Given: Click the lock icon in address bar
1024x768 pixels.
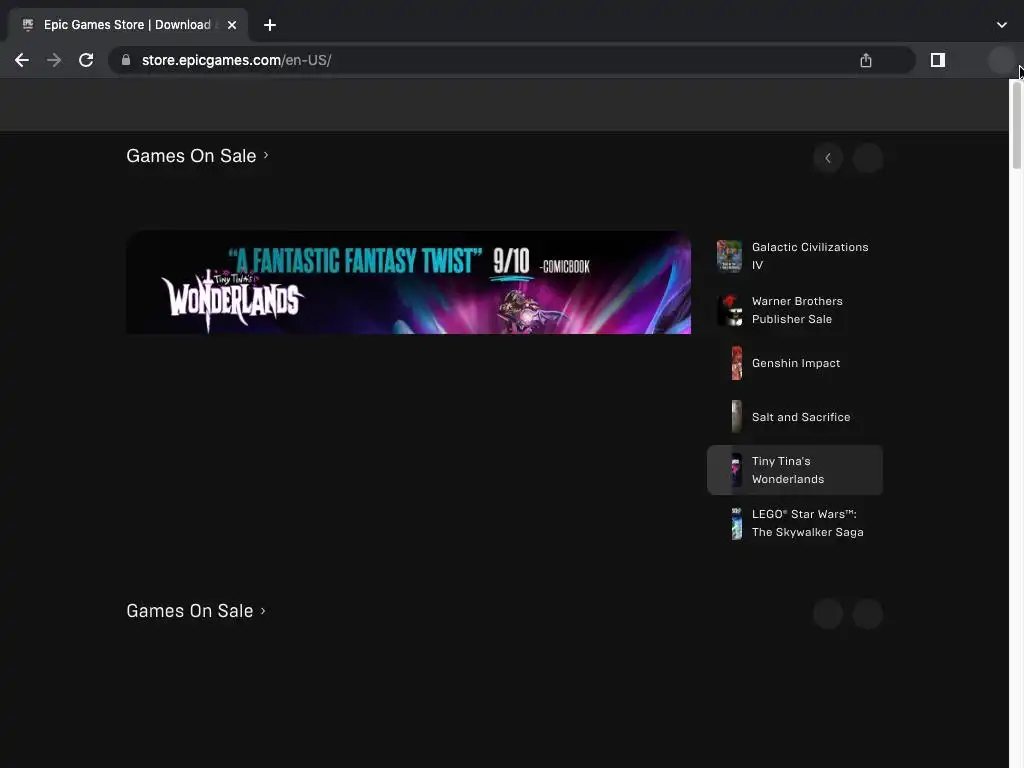Looking at the screenshot, I should click(126, 60).
